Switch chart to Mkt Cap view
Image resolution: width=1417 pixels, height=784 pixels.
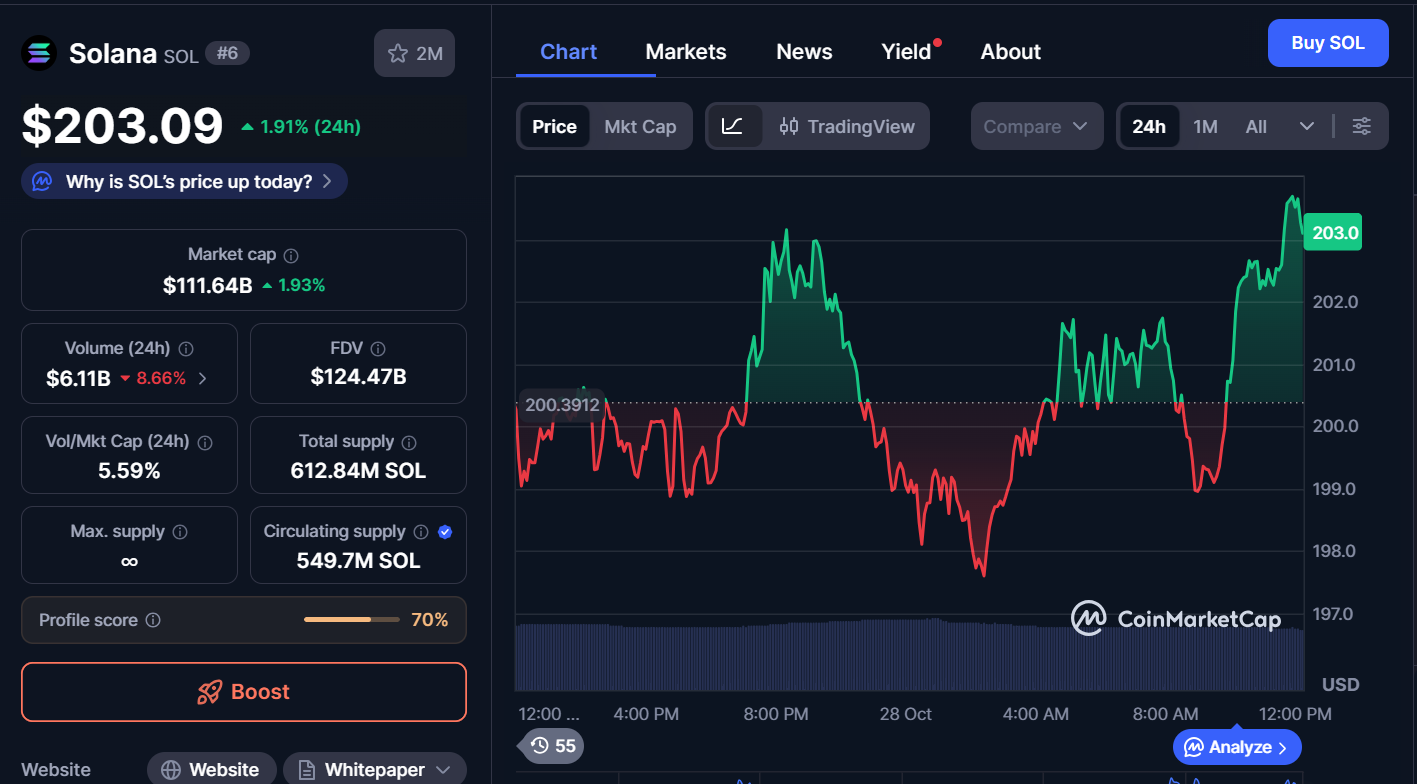(640, 126)
